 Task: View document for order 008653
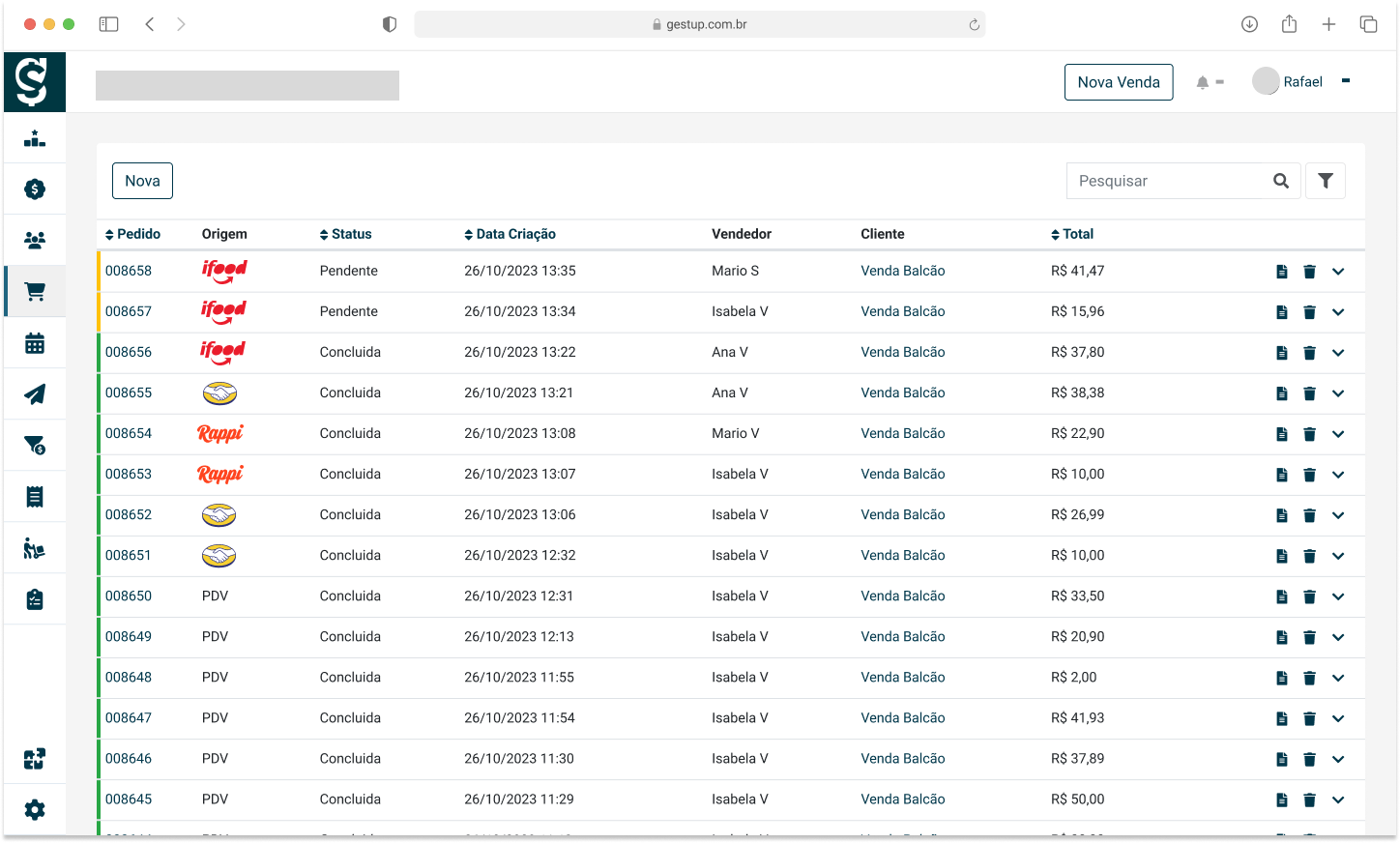[1282, 475]
